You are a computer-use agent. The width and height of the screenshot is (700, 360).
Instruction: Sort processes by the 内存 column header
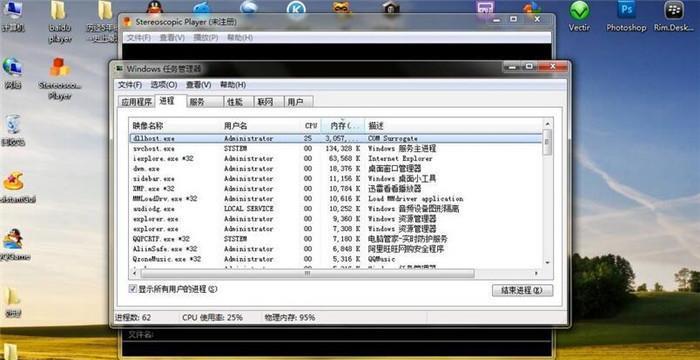click(x=342, y=126)
